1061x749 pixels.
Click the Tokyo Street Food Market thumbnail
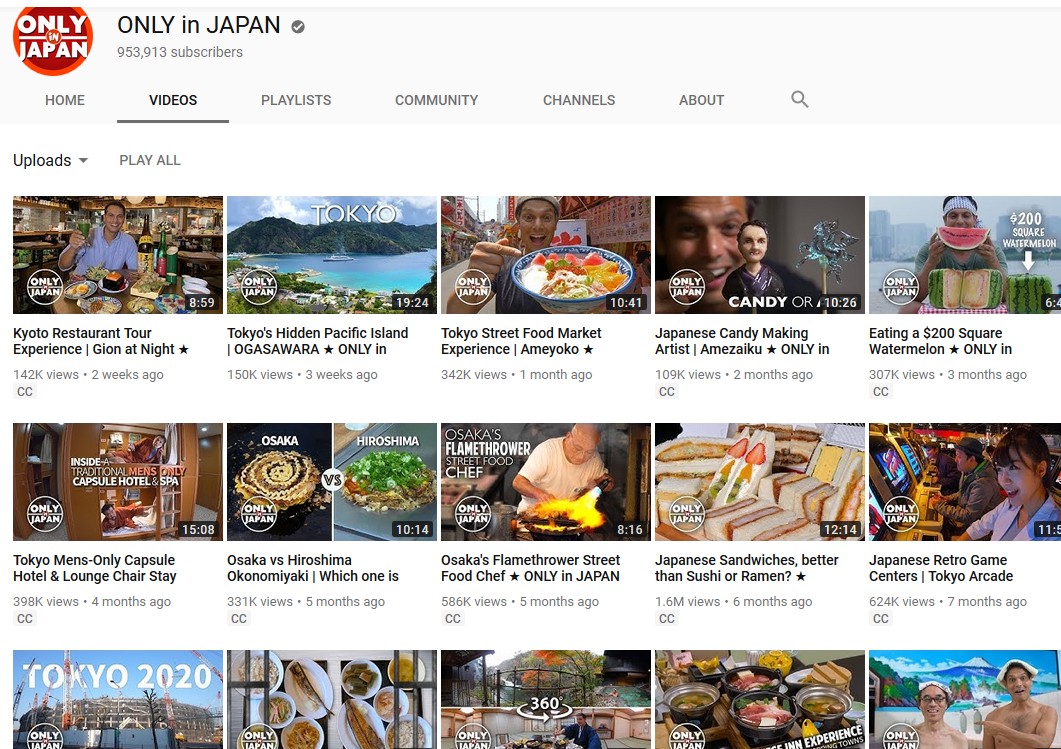545,255
